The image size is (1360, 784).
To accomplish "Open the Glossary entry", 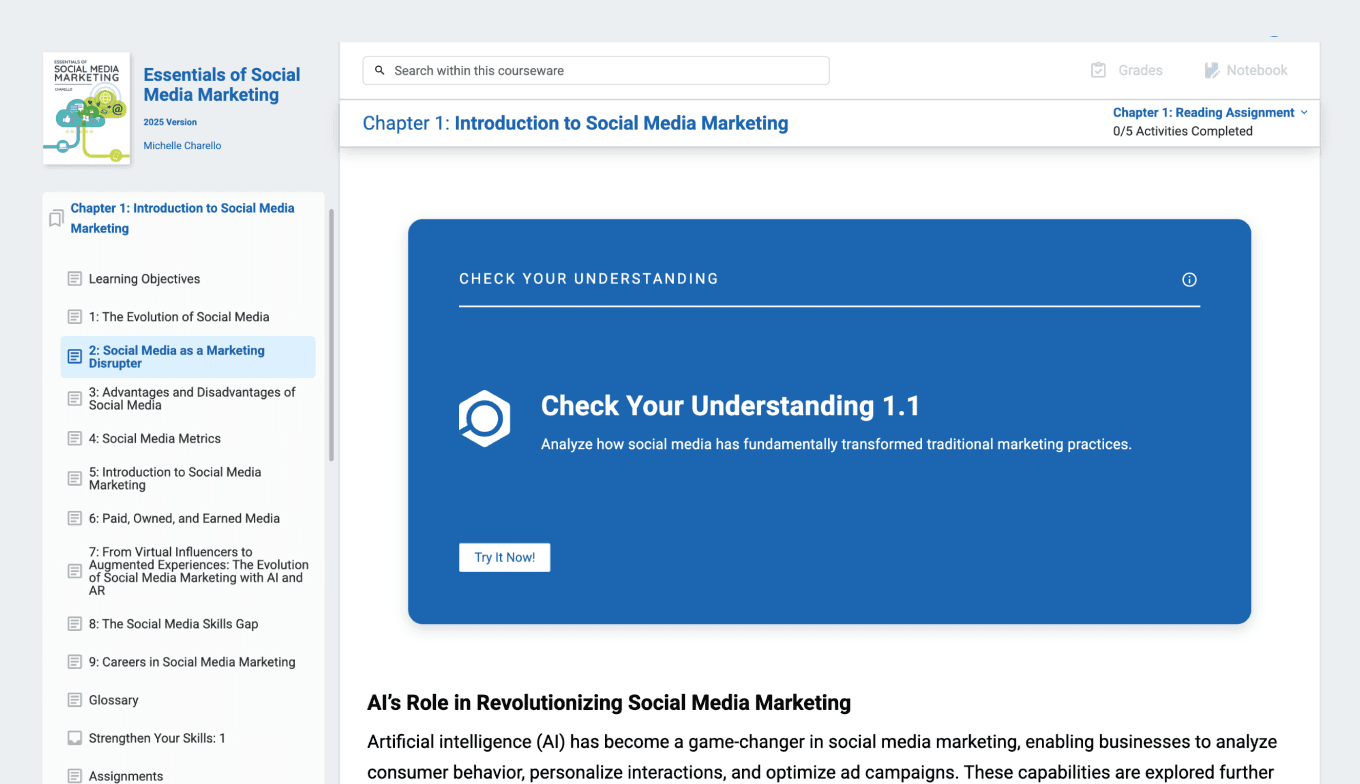I will point(114,700).
